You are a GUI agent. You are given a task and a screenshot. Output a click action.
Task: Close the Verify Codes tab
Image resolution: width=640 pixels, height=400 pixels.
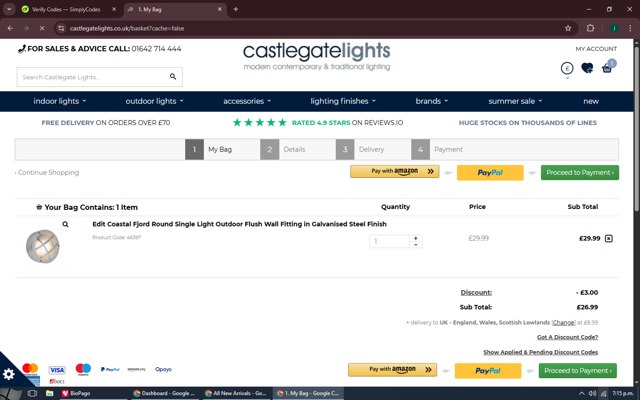click(x=114, y=9)
